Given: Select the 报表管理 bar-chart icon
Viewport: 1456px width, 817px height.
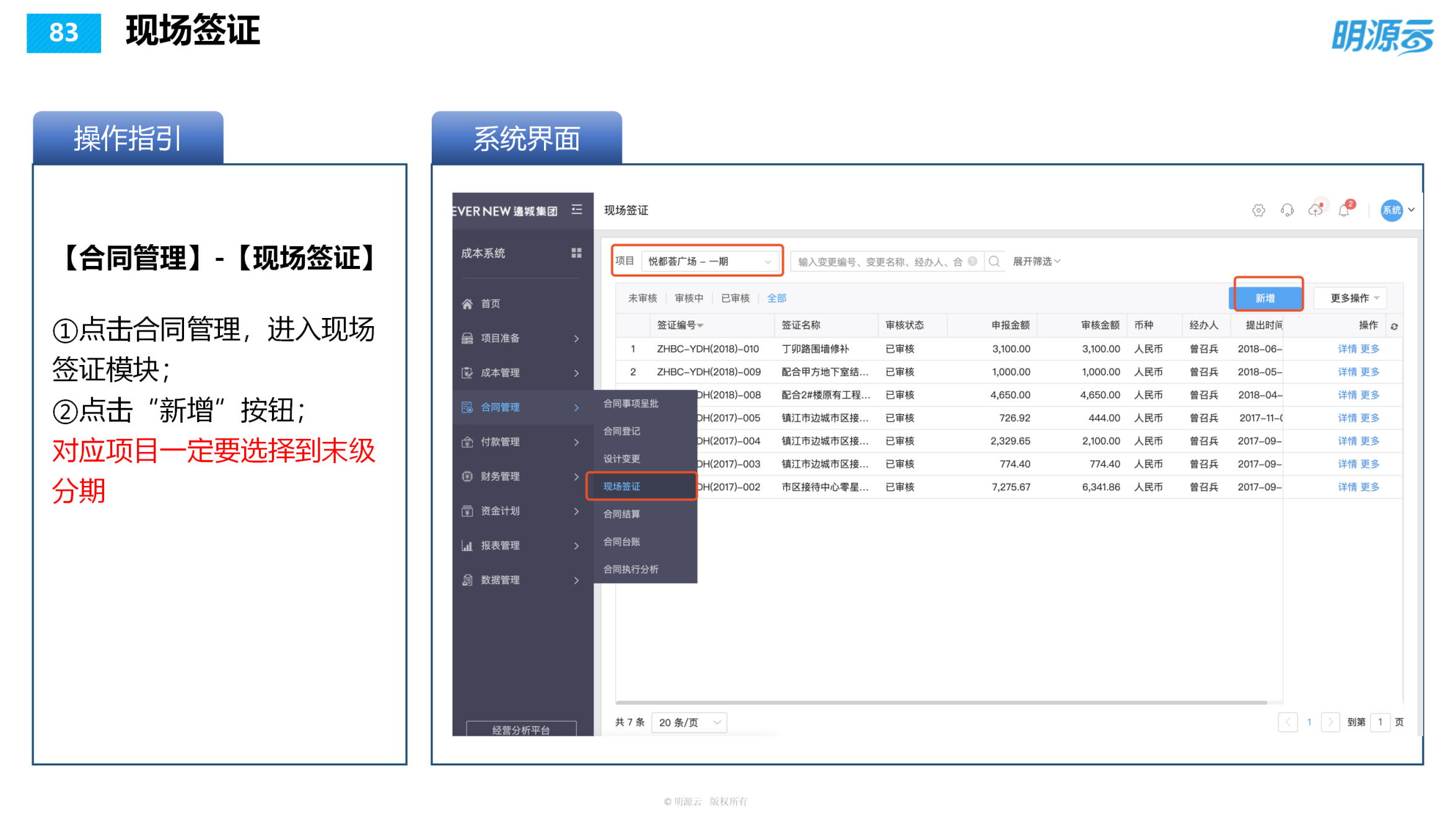Looking at the screenshot, I should (x=468, y=545).
